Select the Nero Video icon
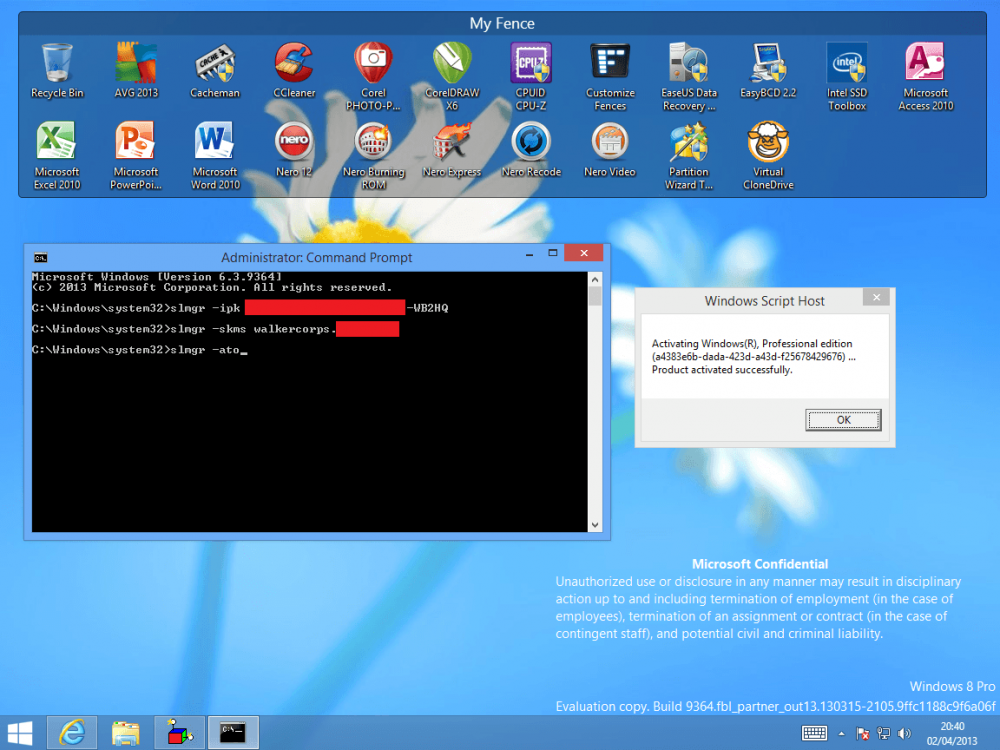 [x=610, y=149]
